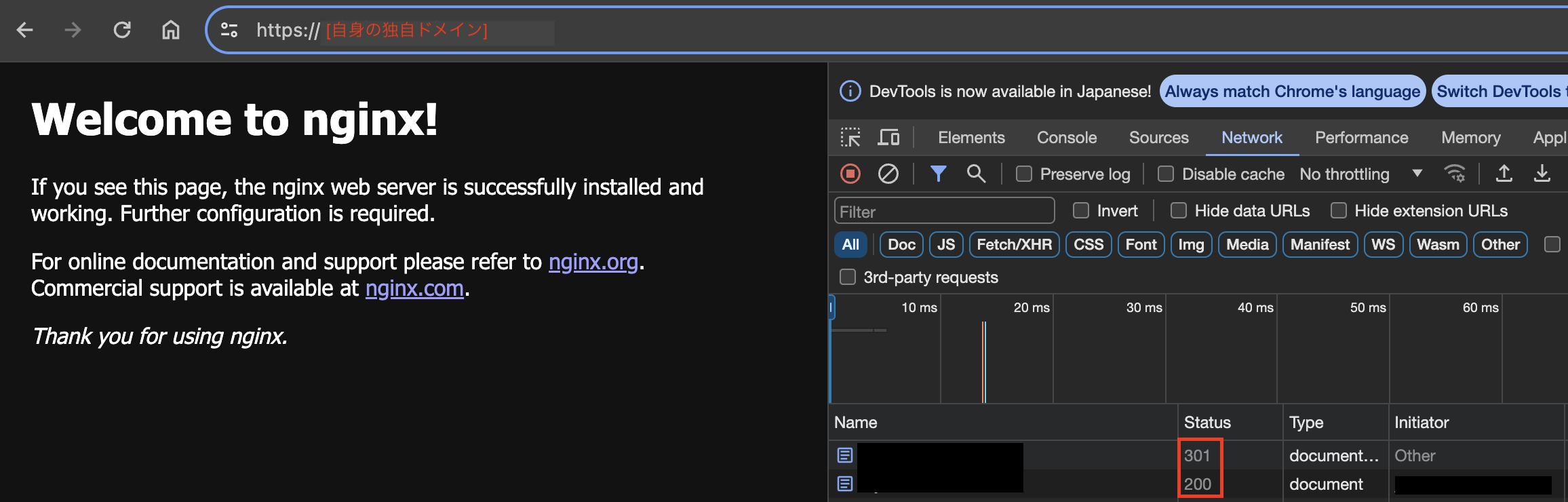Toggle the network filter funnel icon
This screenshot has width=1568, height=502.
pos(938,174)
